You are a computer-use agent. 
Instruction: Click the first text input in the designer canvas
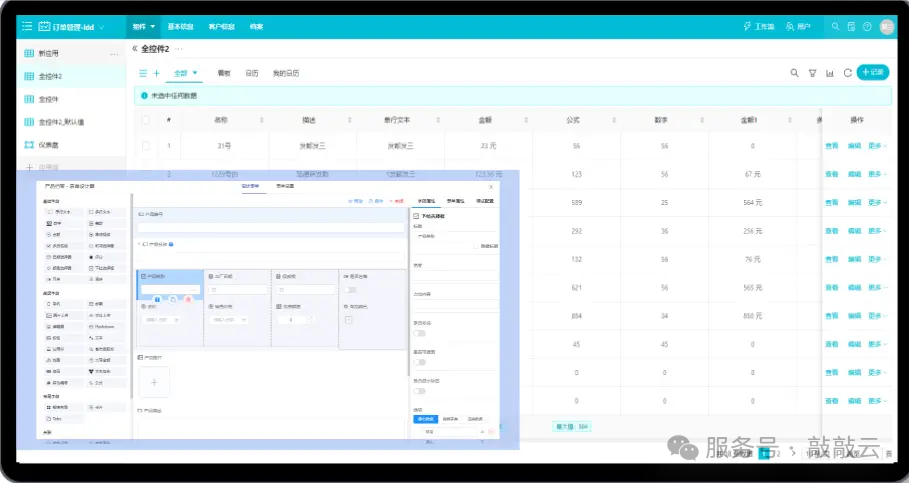[x=271, y=228]
